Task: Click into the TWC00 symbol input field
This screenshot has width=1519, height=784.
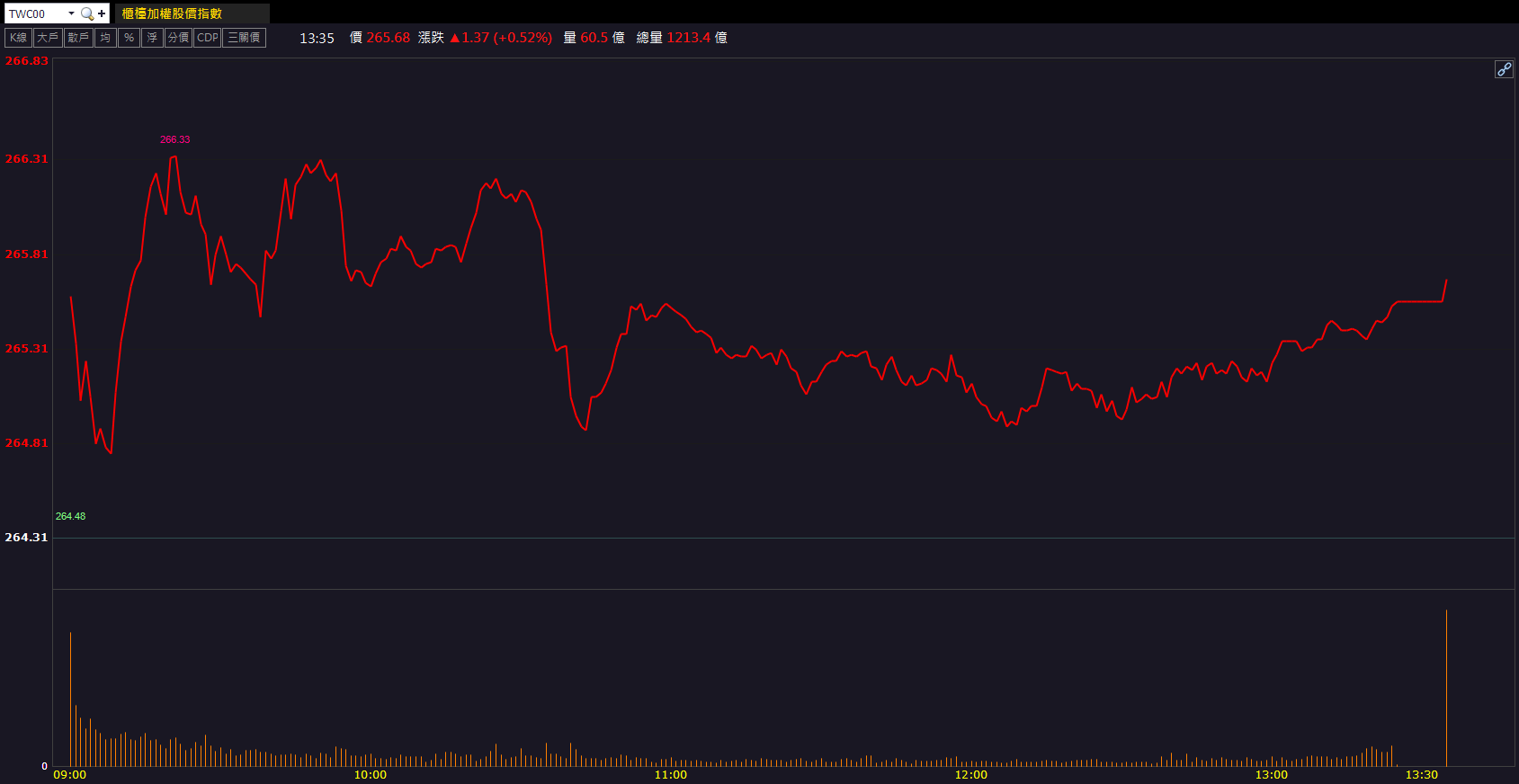Action: click(x=34, y=13)
